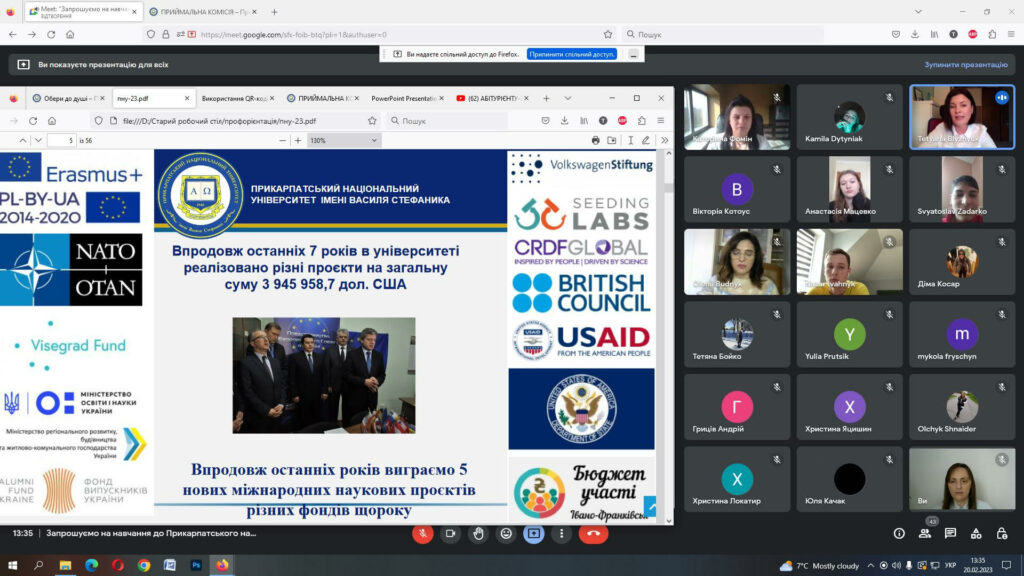
Task: Open Meet more options menu
Action: point(562,534)
